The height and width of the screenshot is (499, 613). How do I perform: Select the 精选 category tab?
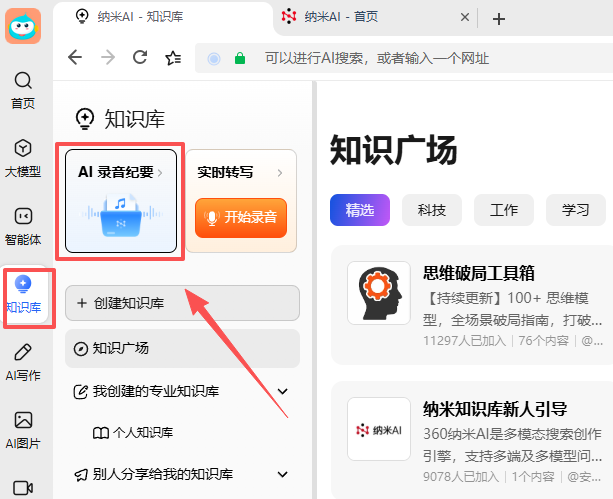[360, 210]
